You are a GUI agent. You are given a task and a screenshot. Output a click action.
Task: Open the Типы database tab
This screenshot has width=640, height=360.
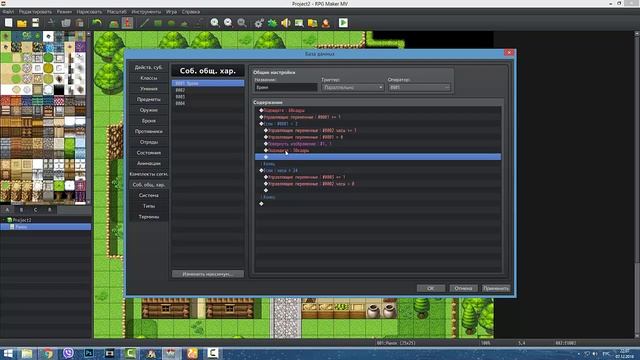pyautogui.click(x=149, y=206)
